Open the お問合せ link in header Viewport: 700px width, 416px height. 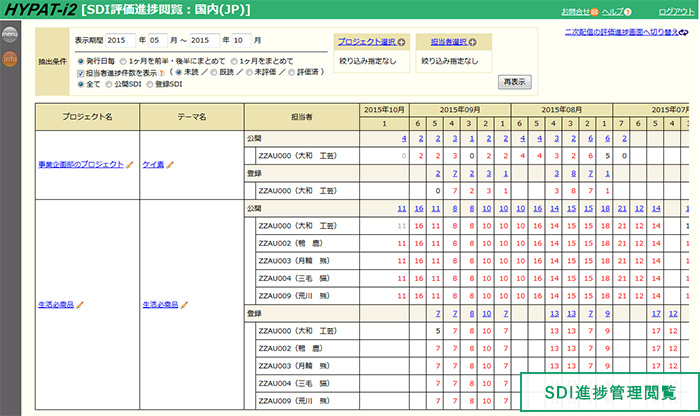click(574, 11)
